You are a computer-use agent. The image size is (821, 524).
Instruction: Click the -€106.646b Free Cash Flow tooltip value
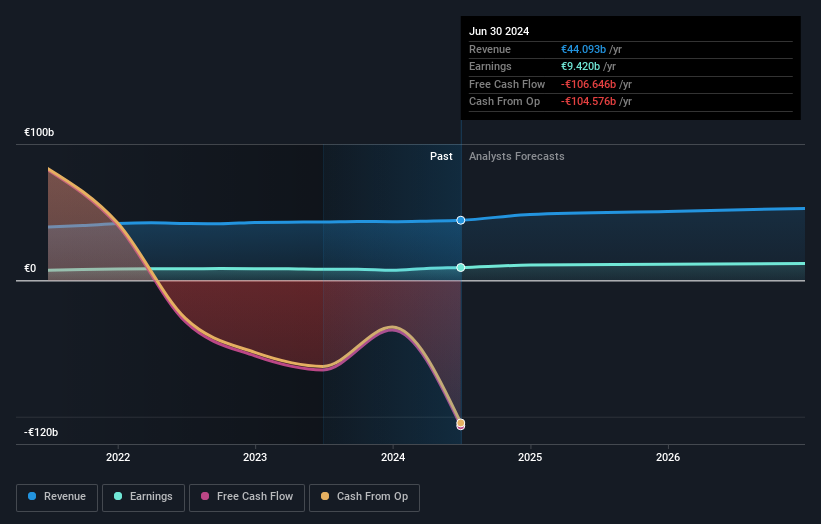588,84
